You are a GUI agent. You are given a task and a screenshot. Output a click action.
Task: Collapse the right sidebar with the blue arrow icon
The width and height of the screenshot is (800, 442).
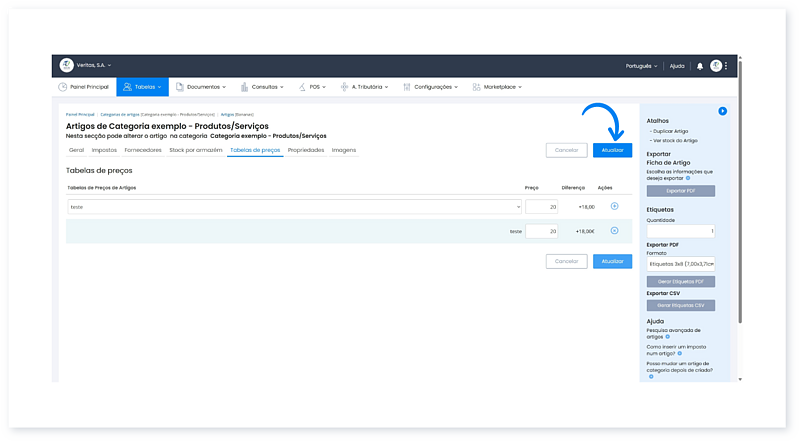coord(722,111)
